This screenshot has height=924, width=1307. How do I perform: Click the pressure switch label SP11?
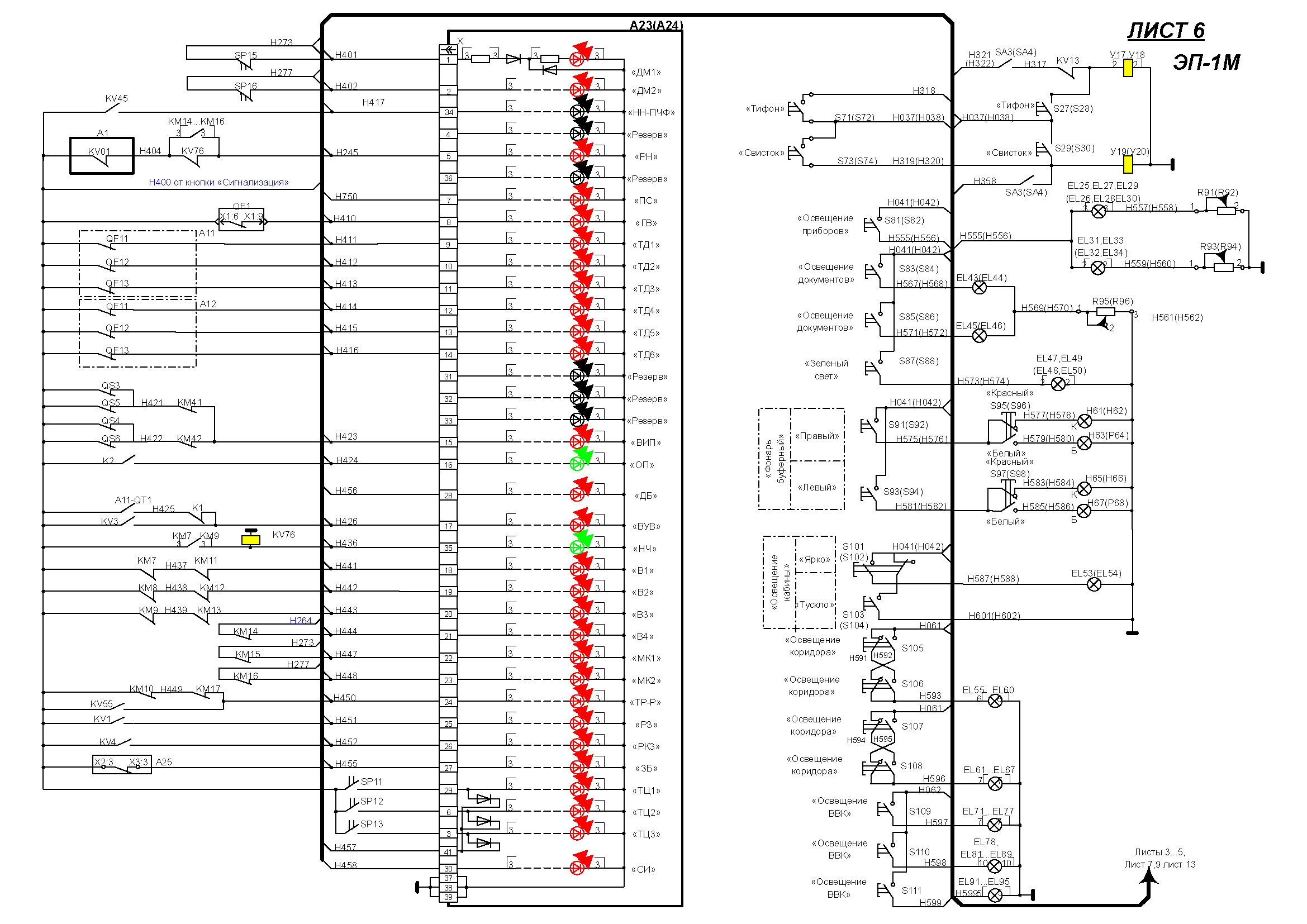372,782
